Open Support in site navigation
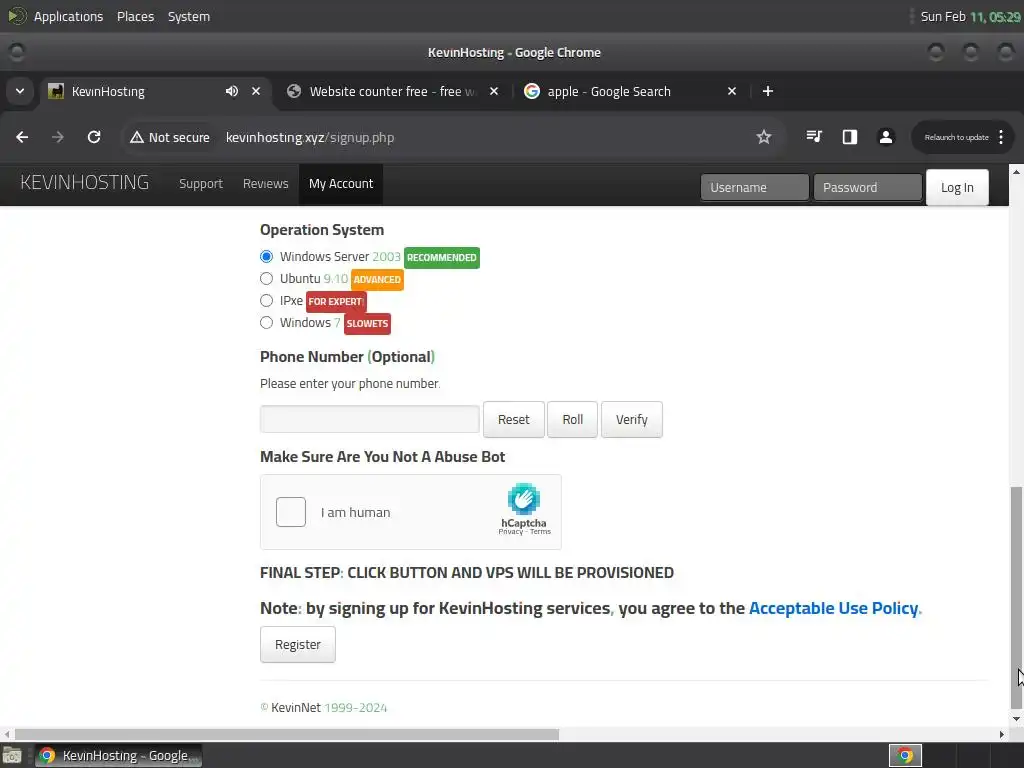The image size is (1024, 768). (x=201, y=184)
